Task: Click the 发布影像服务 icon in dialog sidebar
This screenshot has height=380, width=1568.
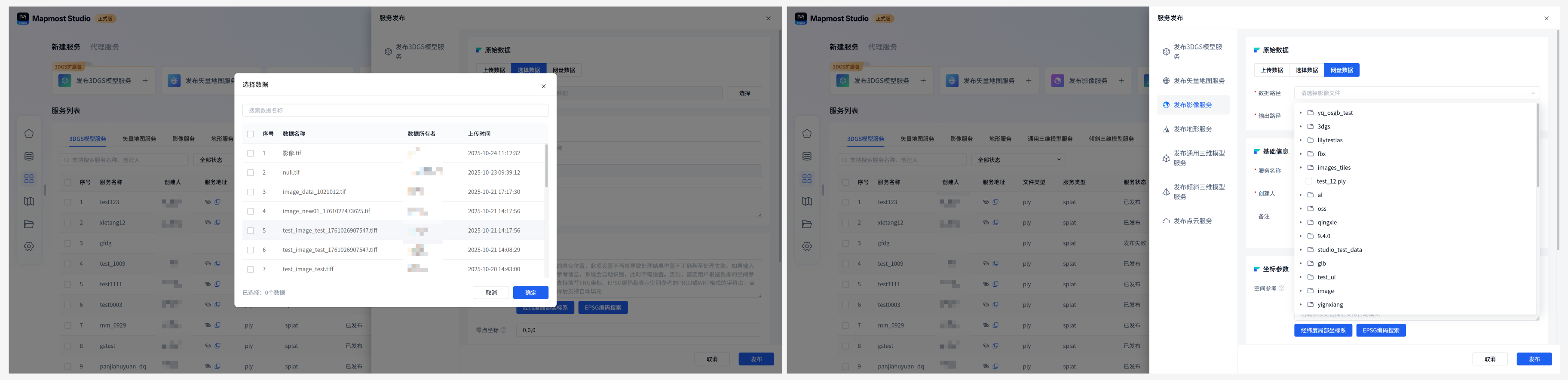Action: 1166,105
